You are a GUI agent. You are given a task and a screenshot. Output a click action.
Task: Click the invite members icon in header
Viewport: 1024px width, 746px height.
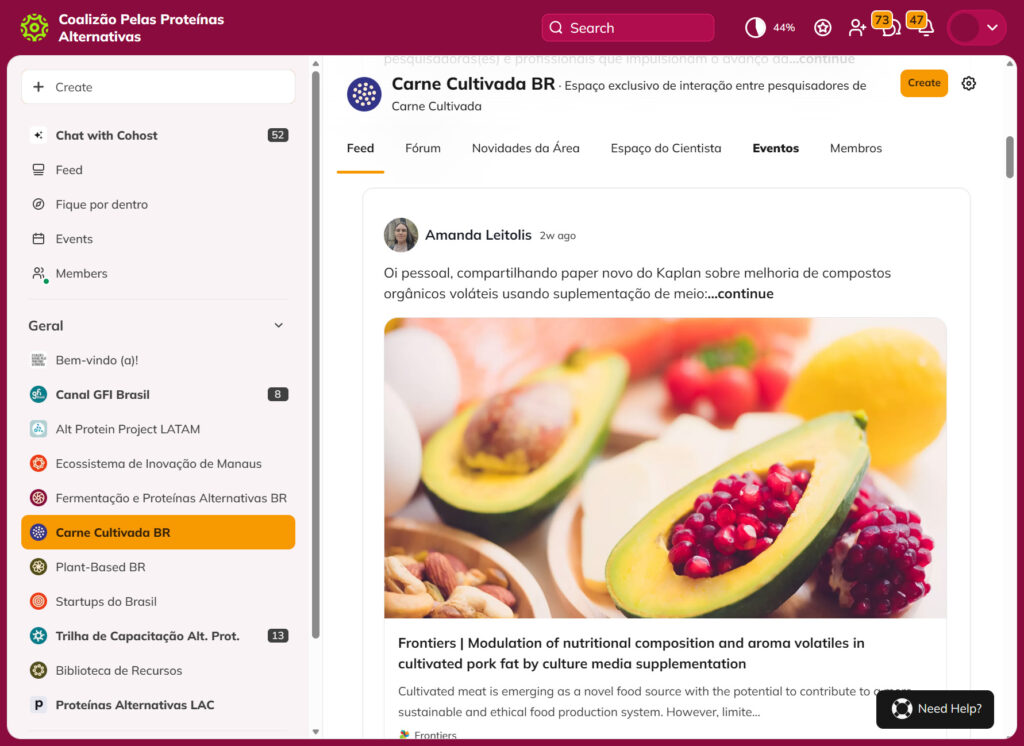coord(857,27)
